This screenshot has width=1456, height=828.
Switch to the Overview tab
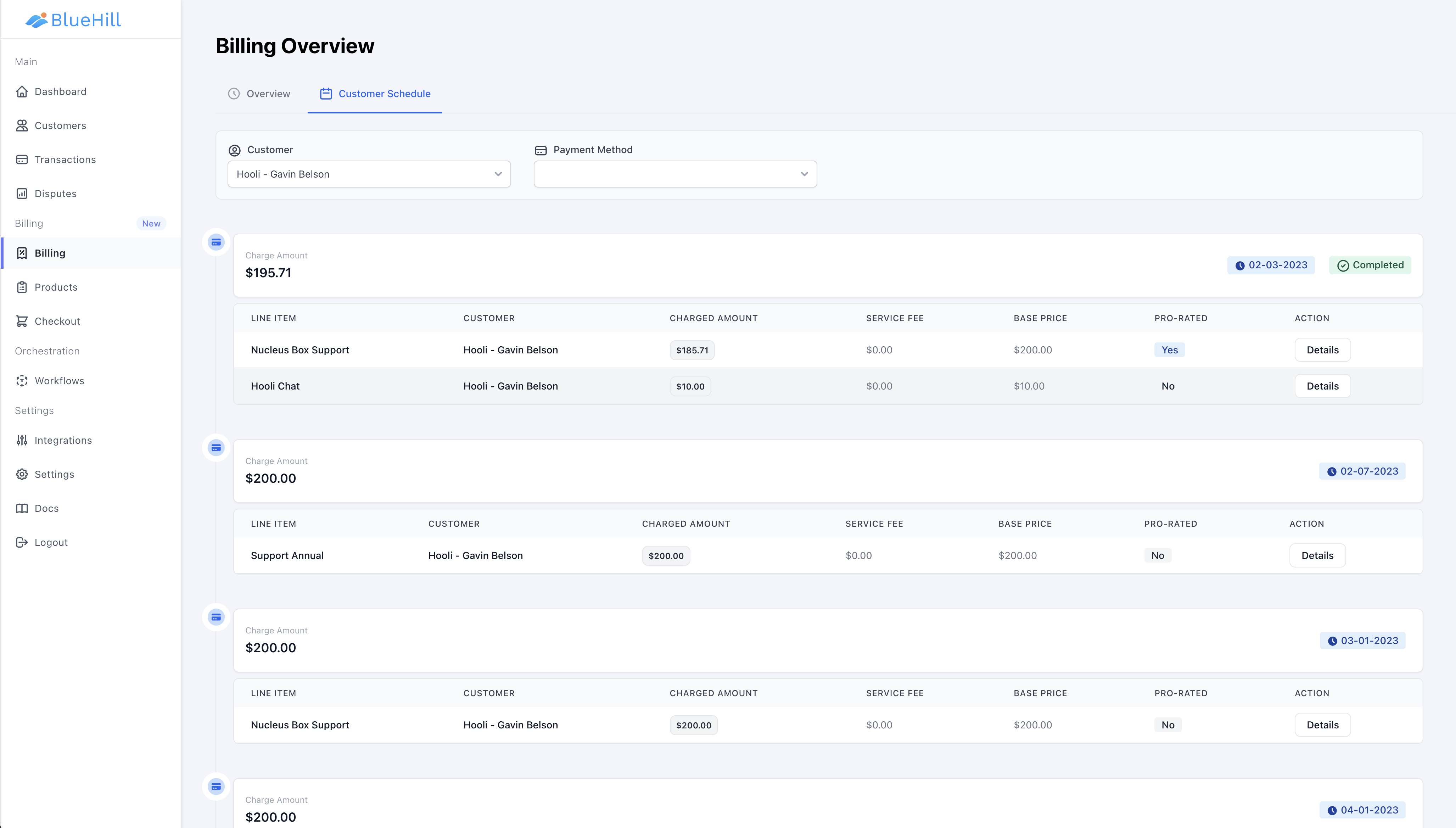[259, 94]
